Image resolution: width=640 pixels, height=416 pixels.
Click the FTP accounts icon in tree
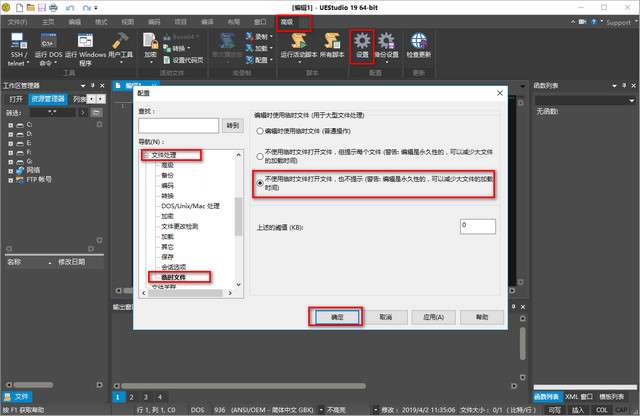[x=20, y=180]
